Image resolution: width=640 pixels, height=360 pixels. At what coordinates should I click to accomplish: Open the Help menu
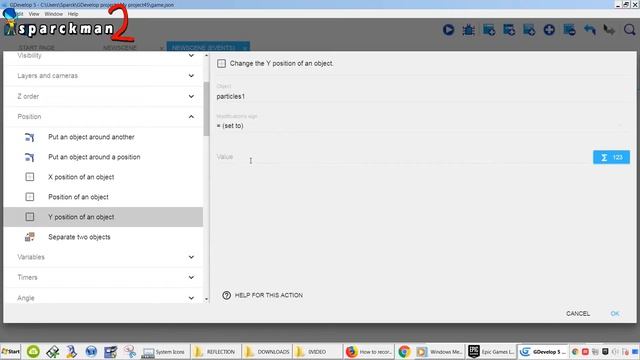click(73, 14)
